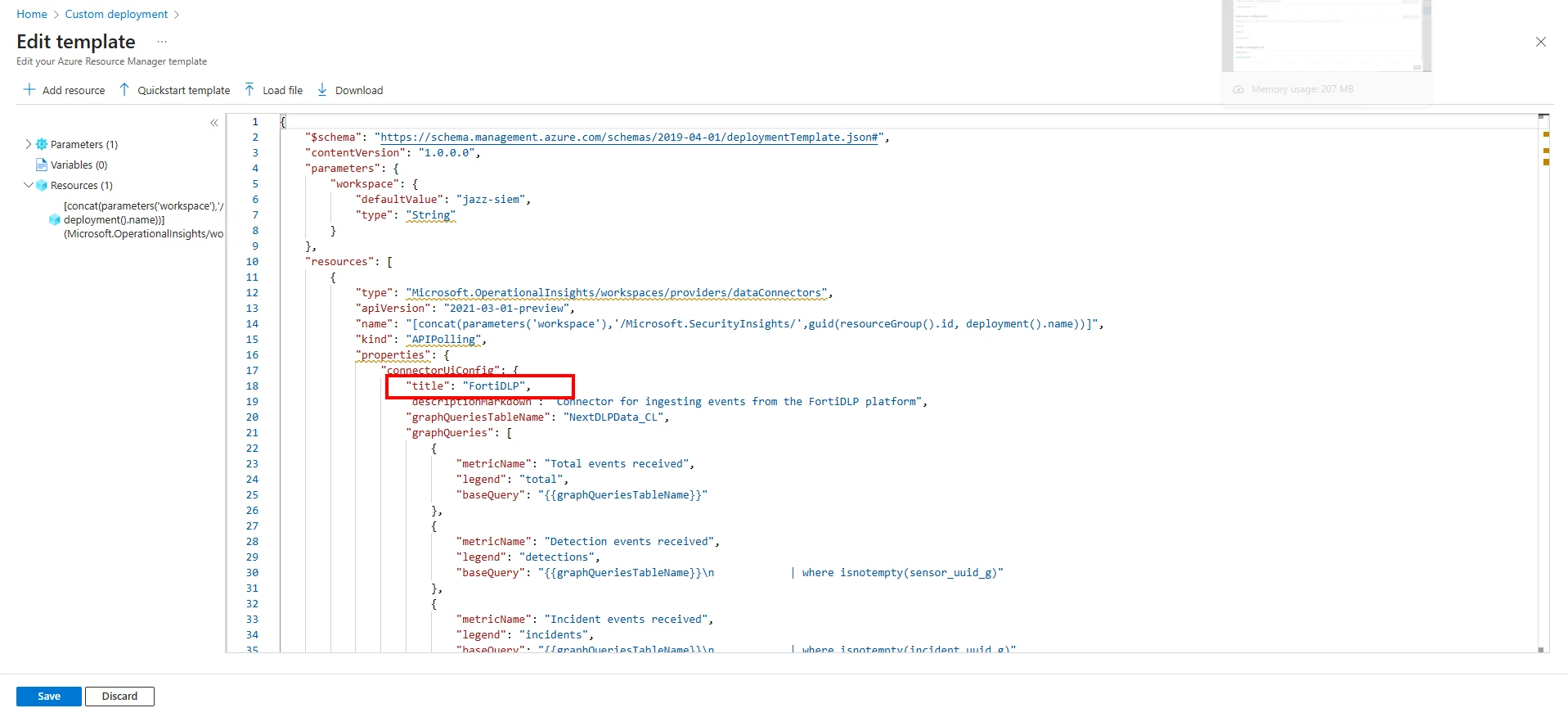Image resolution: width=1568 pixels, height=717 pixels.
Task: Click the "properties" key on line 16
Action: [x=393, y=354]
